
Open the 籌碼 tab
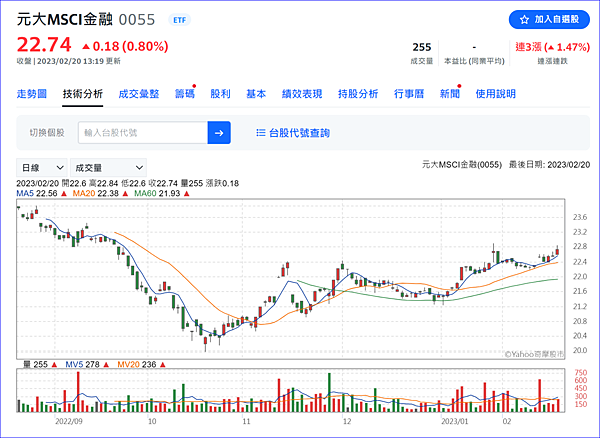[x=184, y=94]
